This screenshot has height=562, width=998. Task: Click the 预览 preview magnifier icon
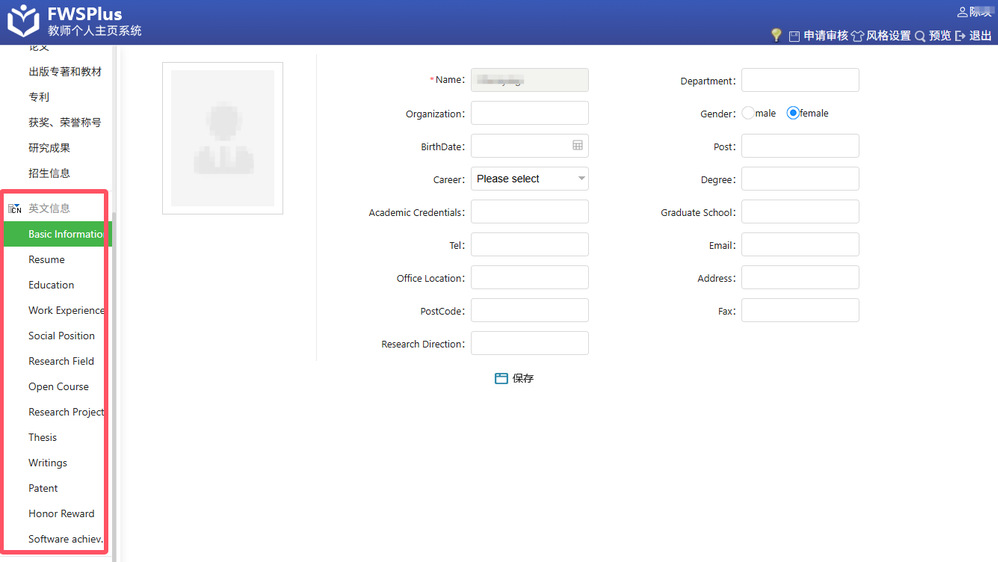click(x=920, y=36)
